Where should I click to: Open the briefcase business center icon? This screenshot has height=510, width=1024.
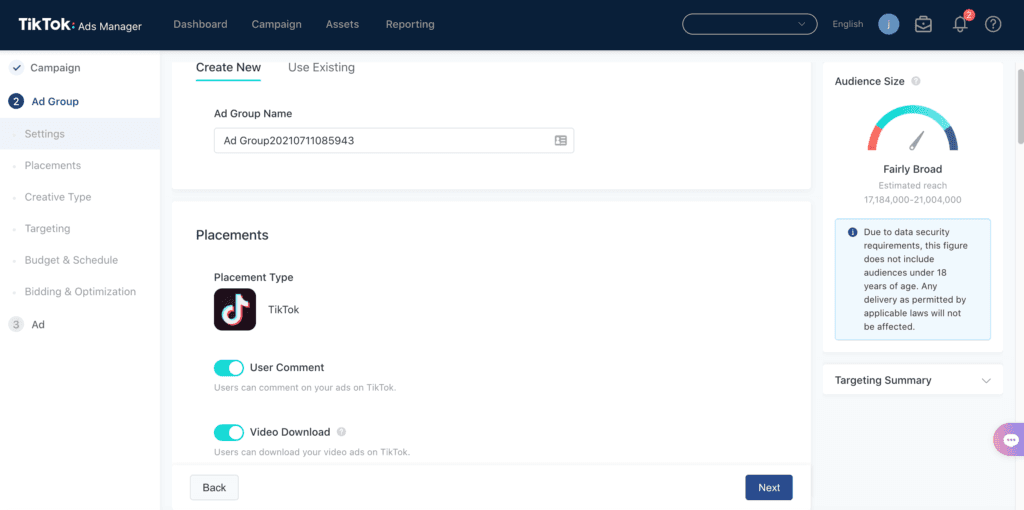tap(923, 25)
